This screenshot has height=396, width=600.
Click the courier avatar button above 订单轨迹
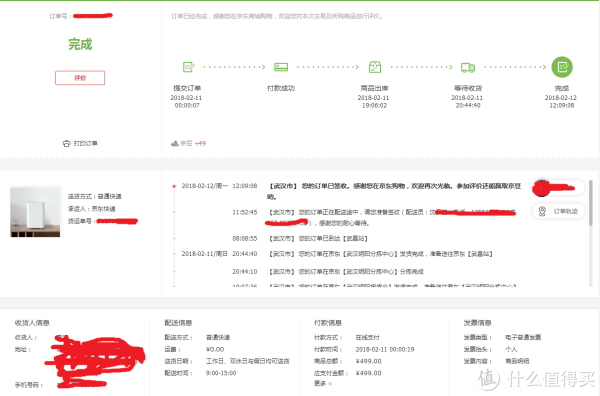(558, 187)
